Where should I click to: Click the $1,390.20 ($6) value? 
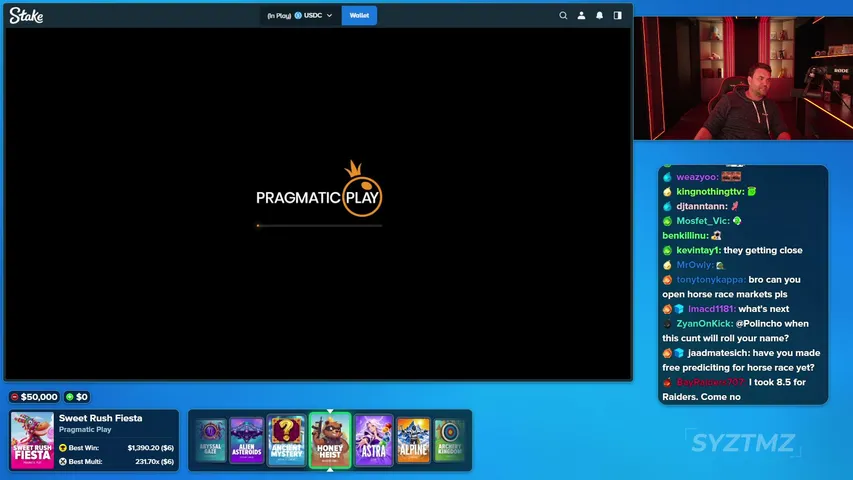tap(151, 447)
